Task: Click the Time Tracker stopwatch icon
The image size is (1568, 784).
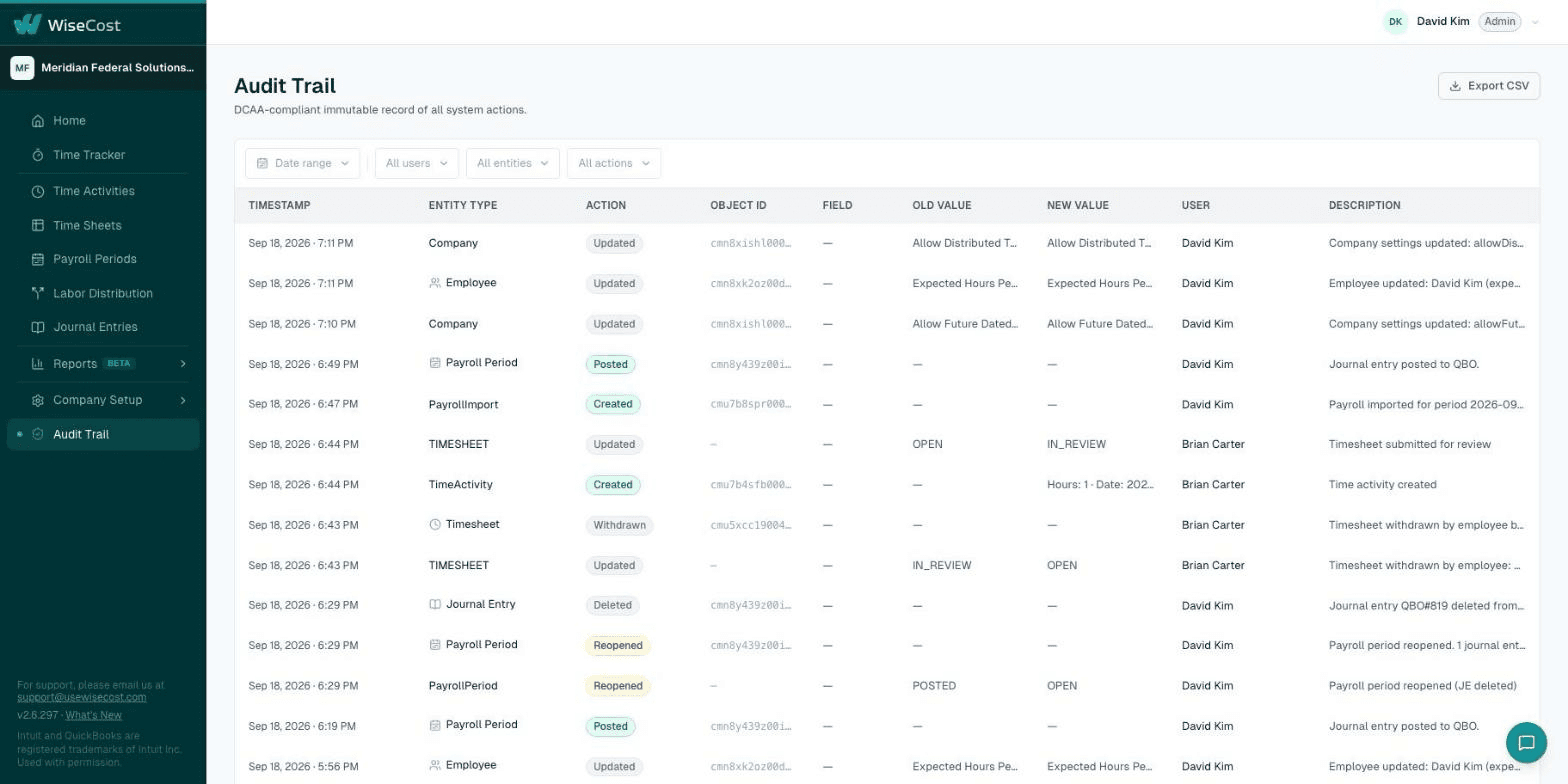Action: click(38, 155)
